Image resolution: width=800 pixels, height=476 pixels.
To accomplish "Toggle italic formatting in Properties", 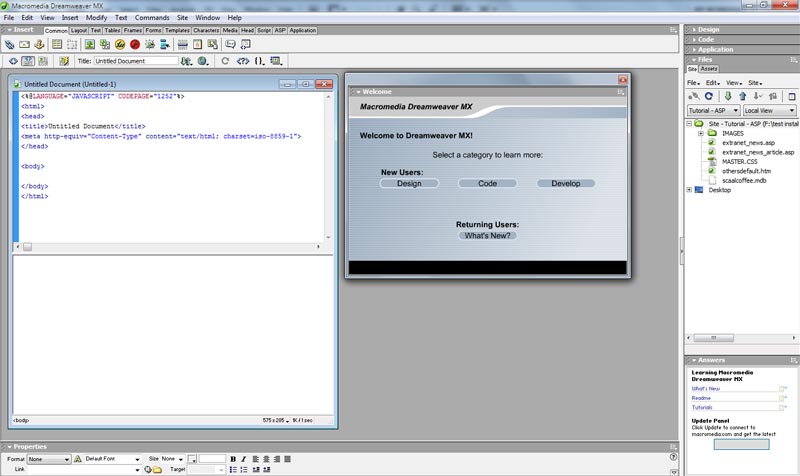I will click(243, 459).
